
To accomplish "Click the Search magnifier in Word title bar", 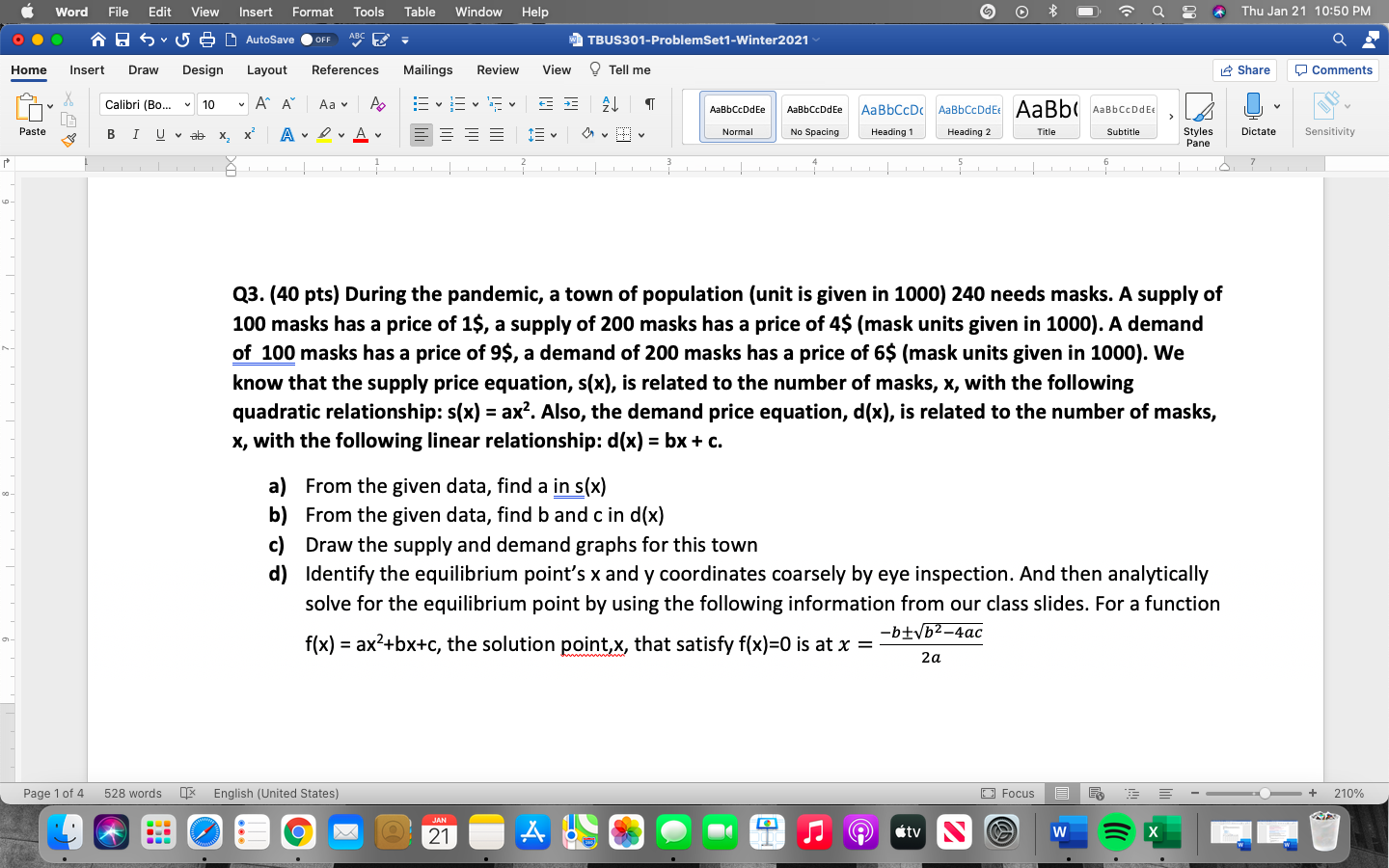I will tap(1340, 40).
